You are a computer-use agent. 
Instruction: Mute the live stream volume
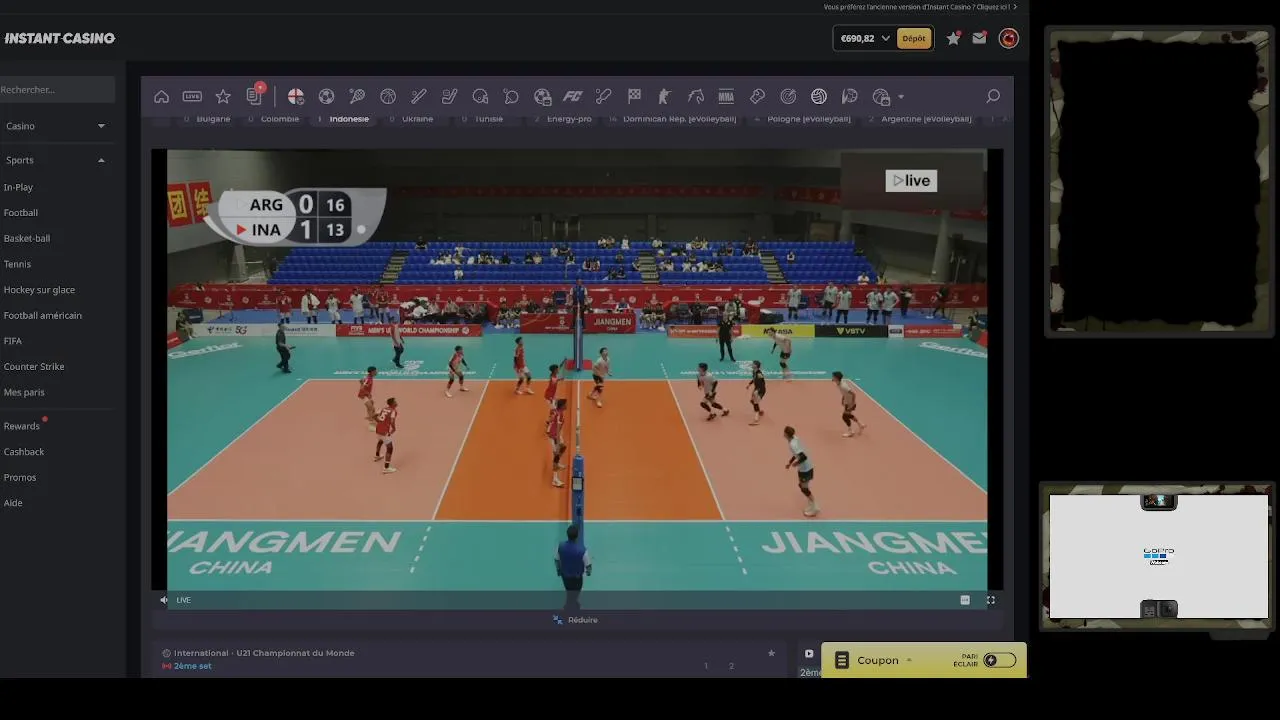tap(164, 600)
